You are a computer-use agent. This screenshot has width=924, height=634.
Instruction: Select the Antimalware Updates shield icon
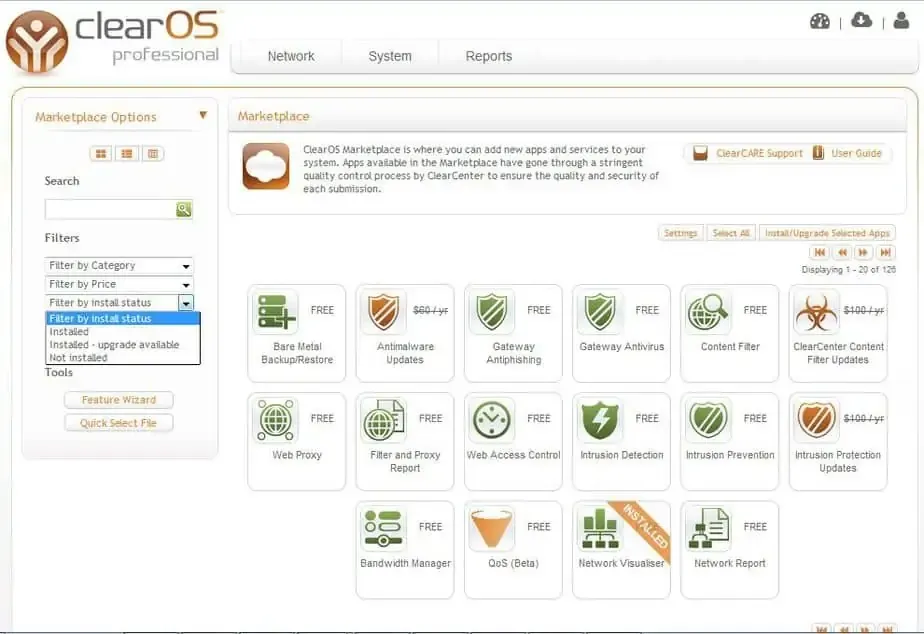383,312
